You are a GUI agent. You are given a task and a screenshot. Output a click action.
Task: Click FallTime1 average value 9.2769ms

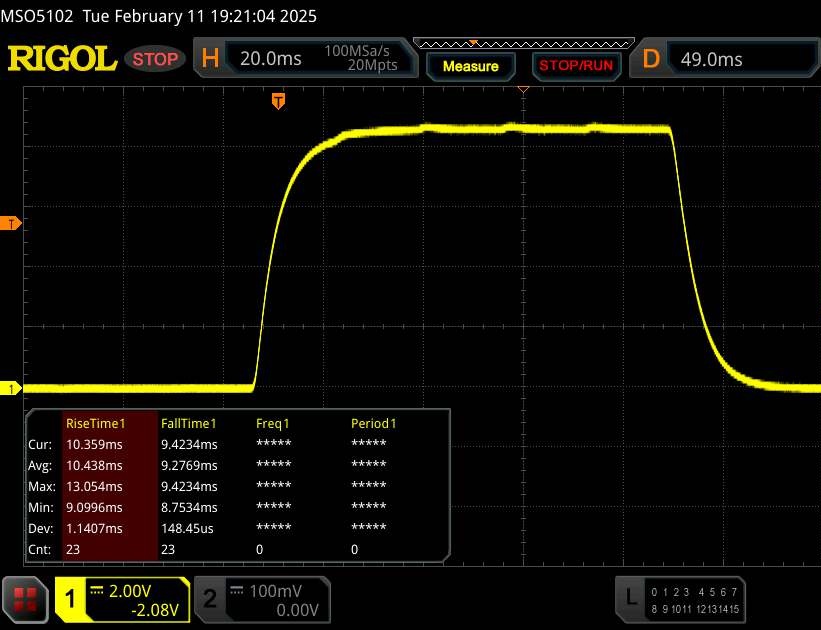click(189, 465)
